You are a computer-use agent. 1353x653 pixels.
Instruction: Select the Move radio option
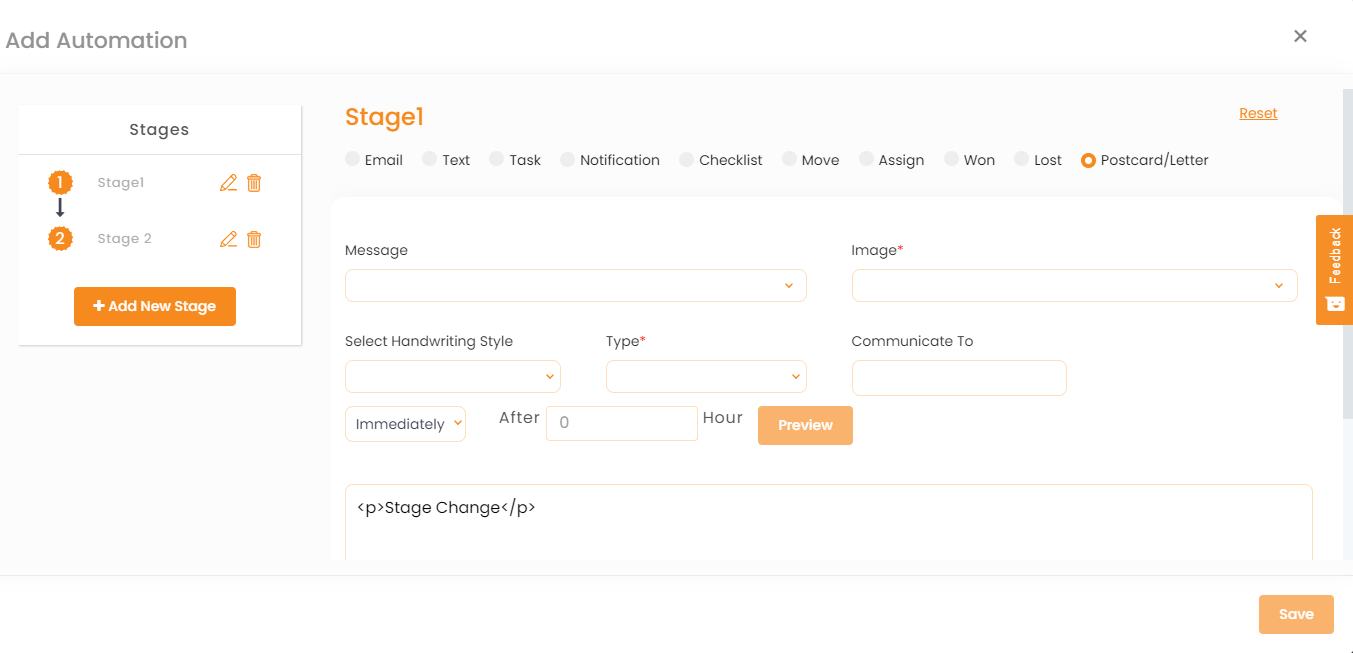click(789, 159)
